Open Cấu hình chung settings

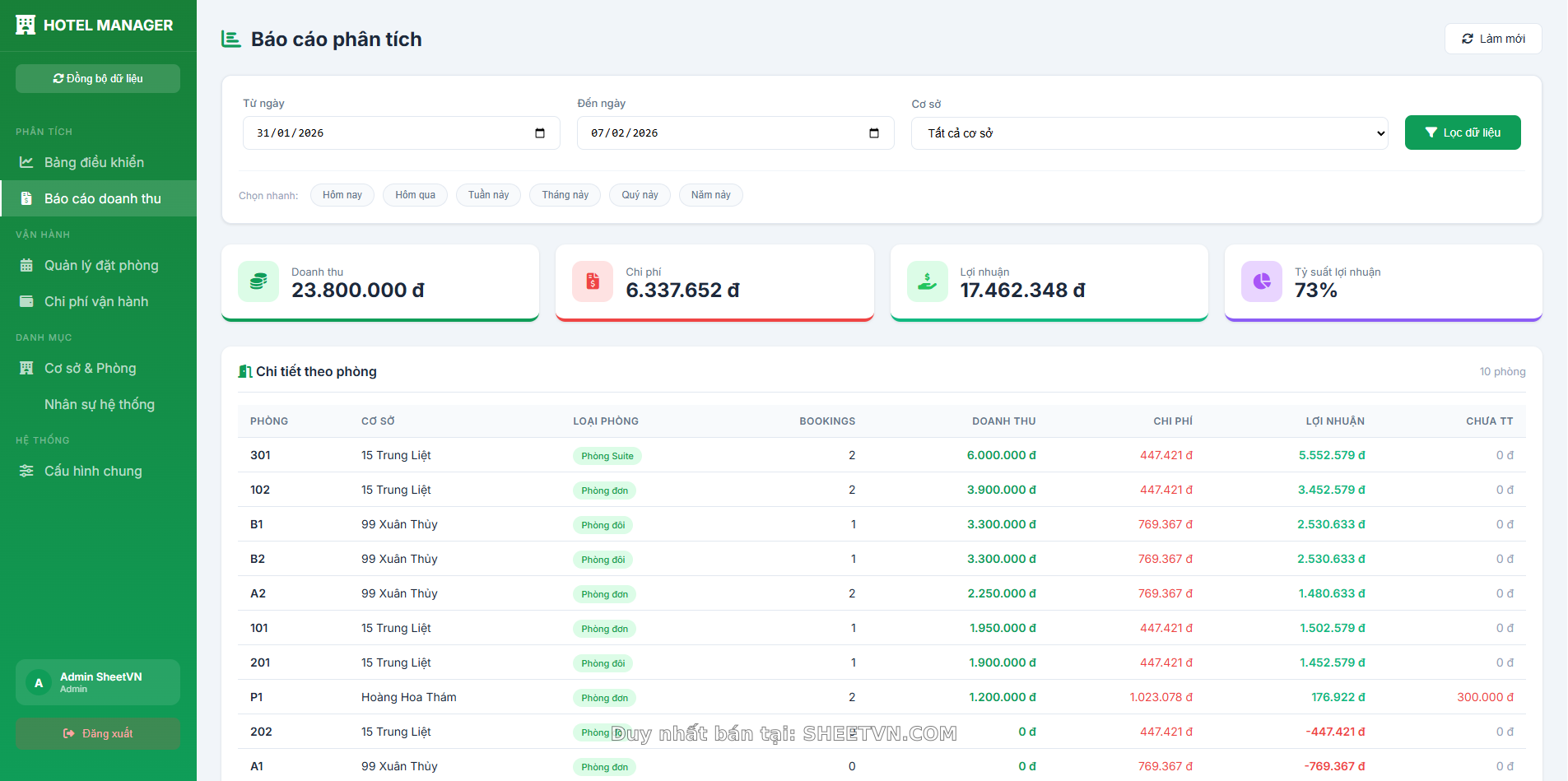(x=92, y=472)
